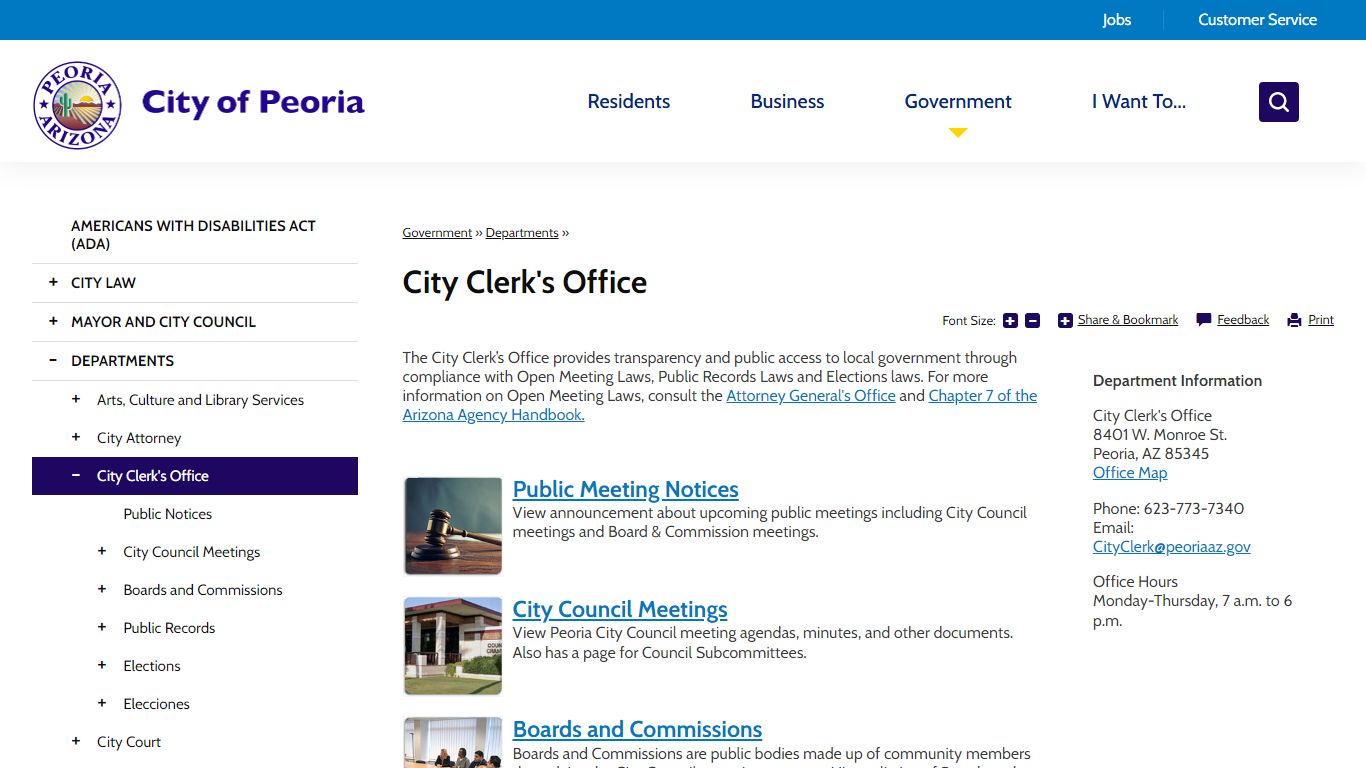Expand the City Attorney item
The height and width of the screenshot is (768, 1366).
76,437
